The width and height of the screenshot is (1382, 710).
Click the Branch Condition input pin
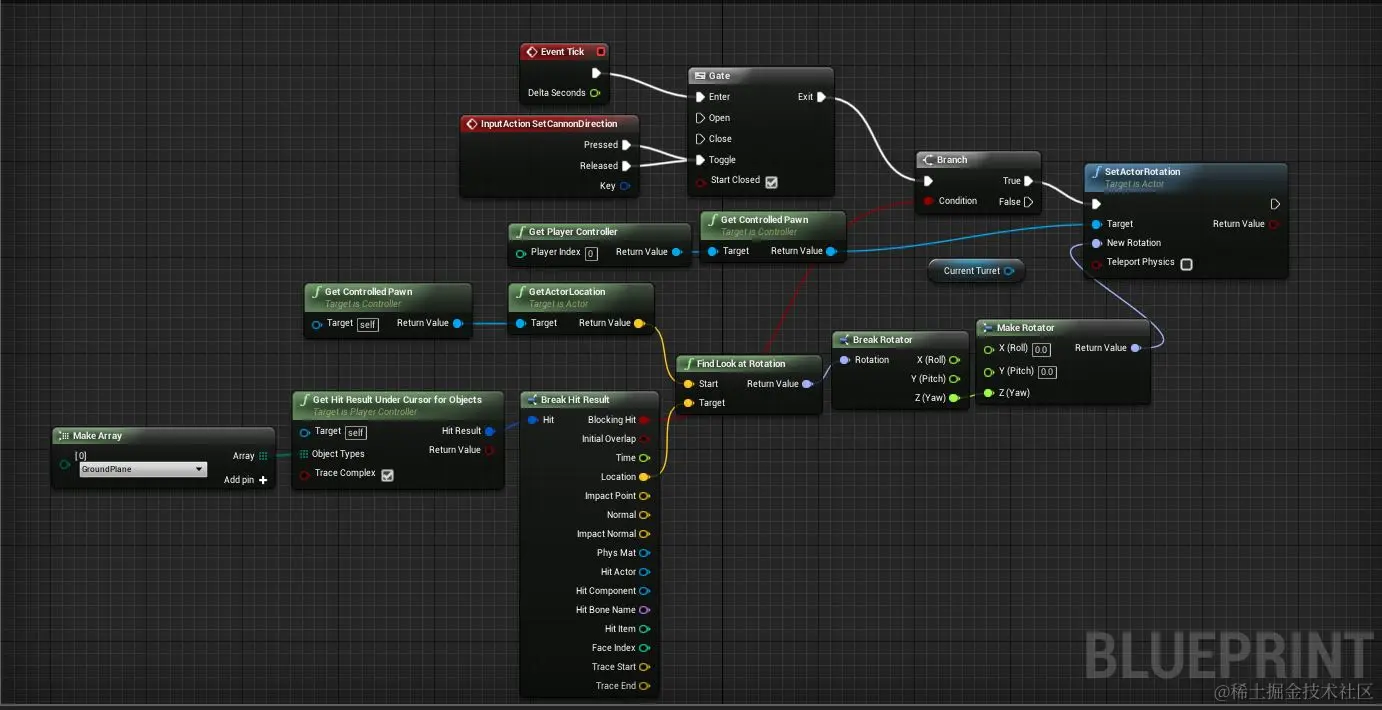tap(927, 201)
